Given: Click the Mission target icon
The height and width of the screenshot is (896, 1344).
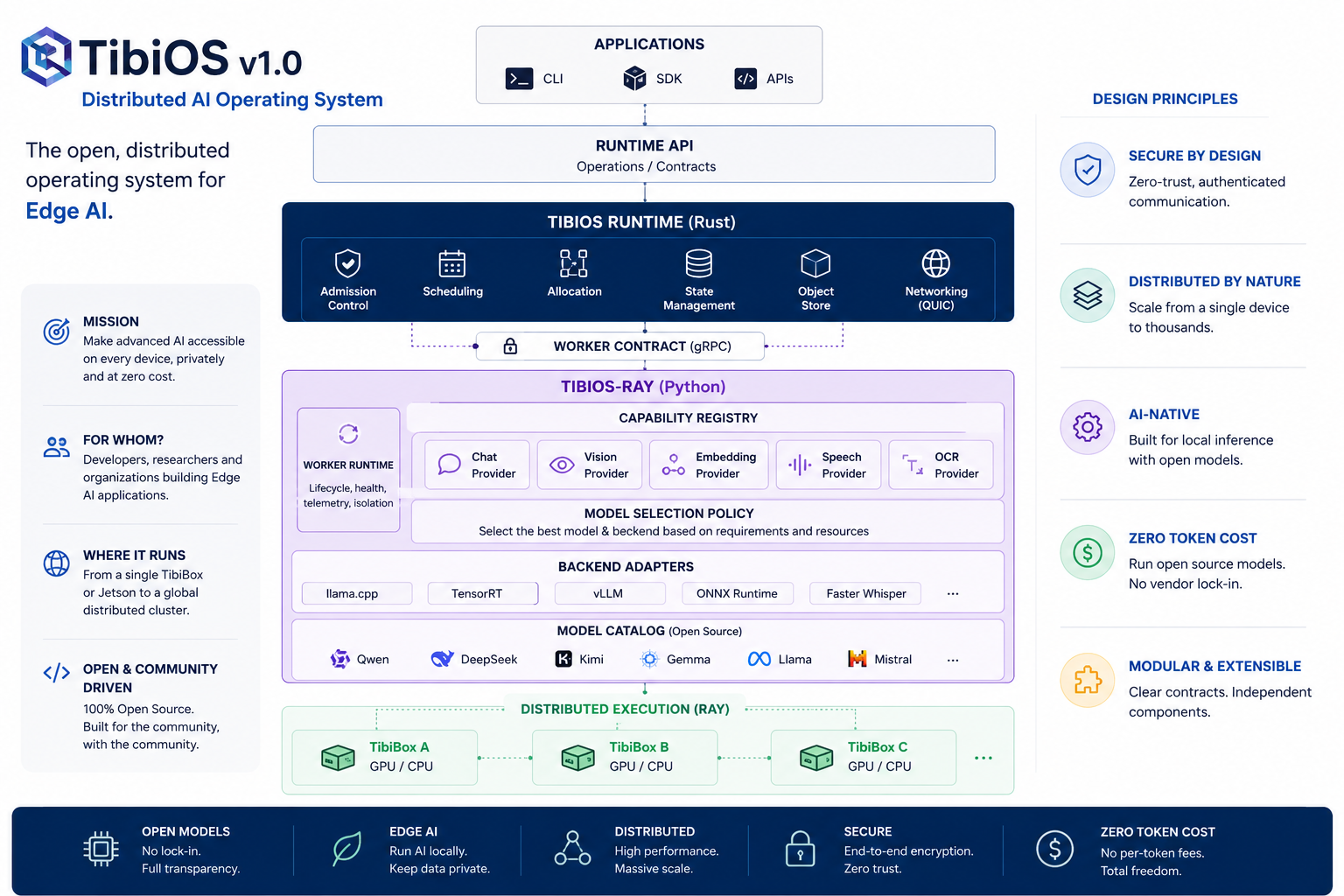Looking at the screenshot, I should coord(57,331).
